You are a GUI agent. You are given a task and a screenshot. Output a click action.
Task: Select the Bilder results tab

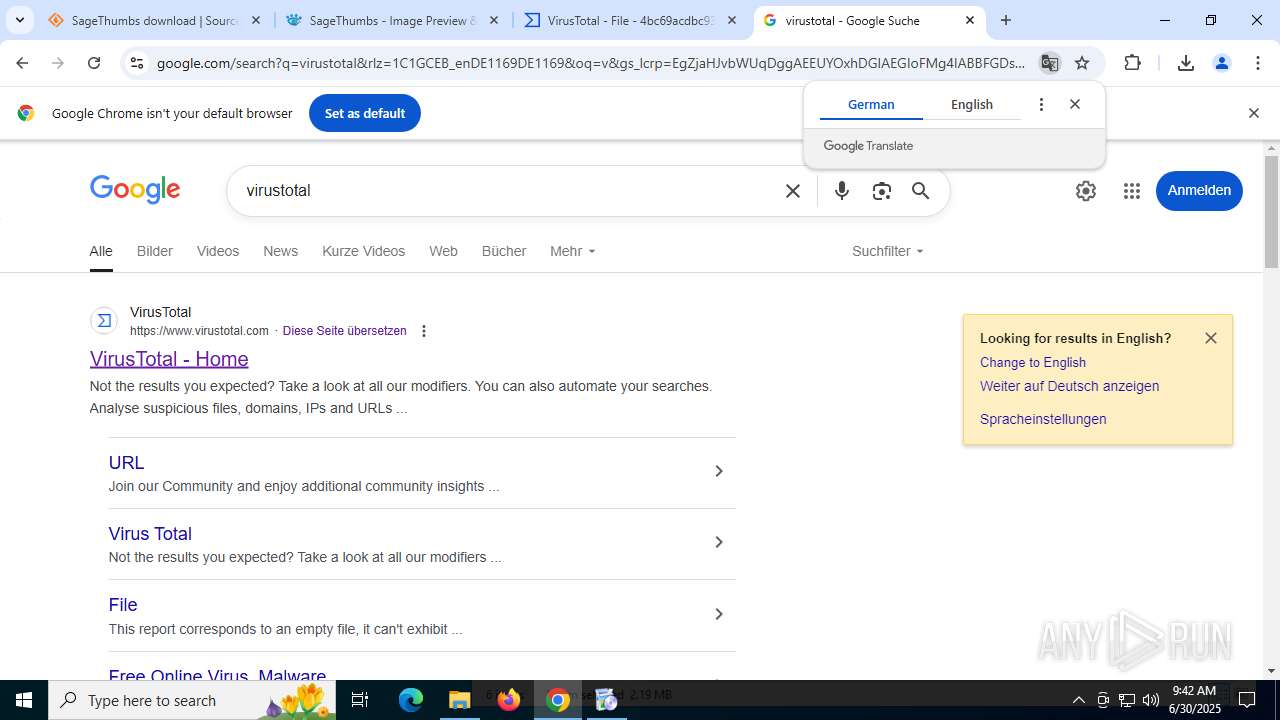155,251
